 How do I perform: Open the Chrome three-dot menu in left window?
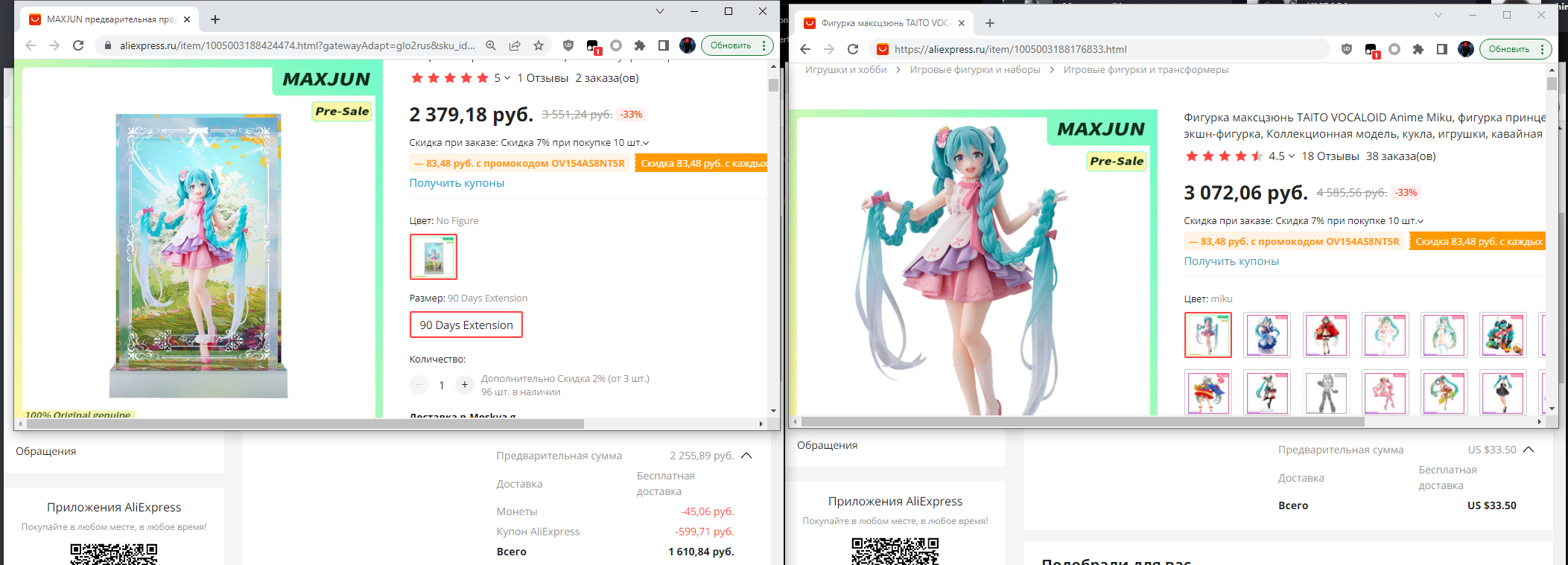(764, 45)
